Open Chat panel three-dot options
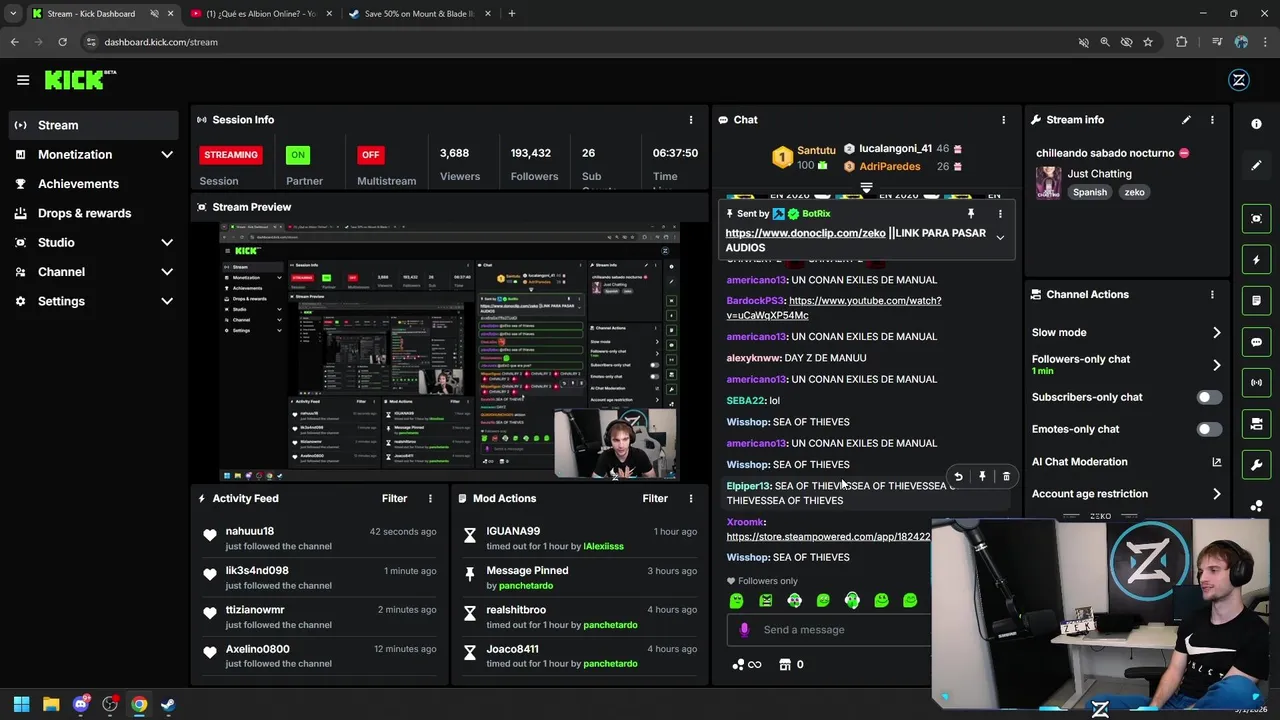Viewport: 1280px width, 720px height. pos(1003,120)
